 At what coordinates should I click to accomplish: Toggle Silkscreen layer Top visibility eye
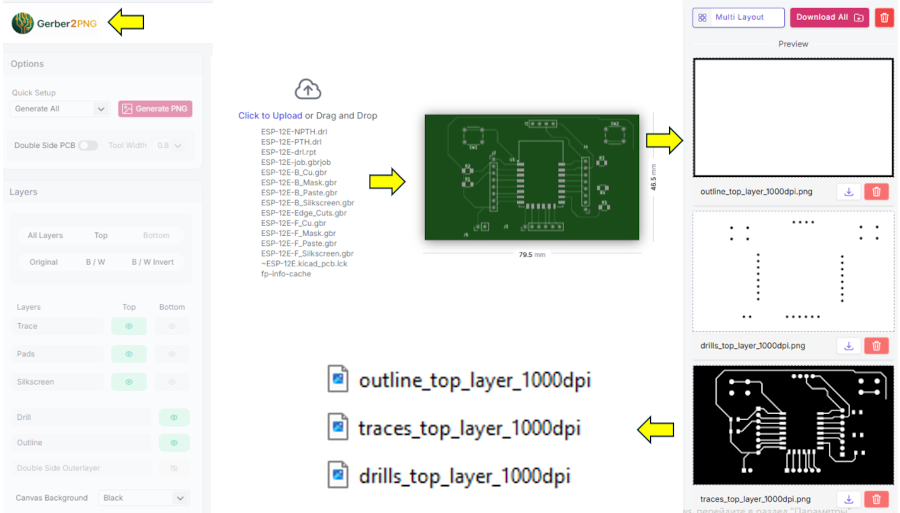pos(129,382)
